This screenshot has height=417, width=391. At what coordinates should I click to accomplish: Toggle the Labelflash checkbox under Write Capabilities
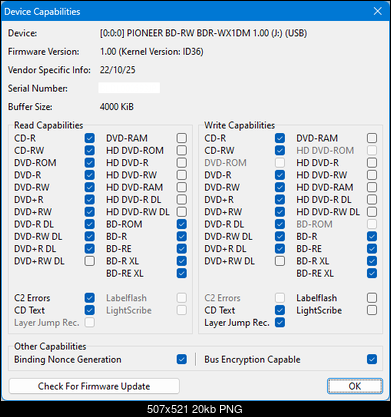coord(372,298)
